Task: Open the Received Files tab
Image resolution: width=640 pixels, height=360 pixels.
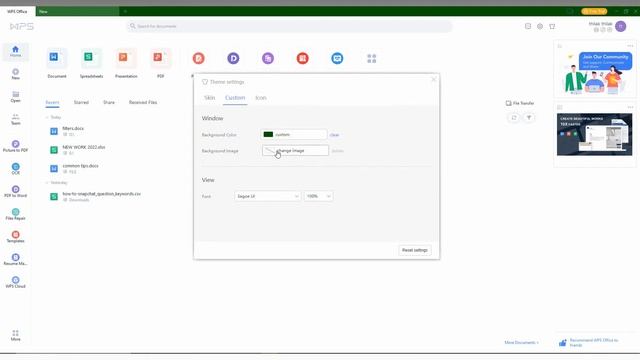Action: pyautogui.click(x=143, y=102)
